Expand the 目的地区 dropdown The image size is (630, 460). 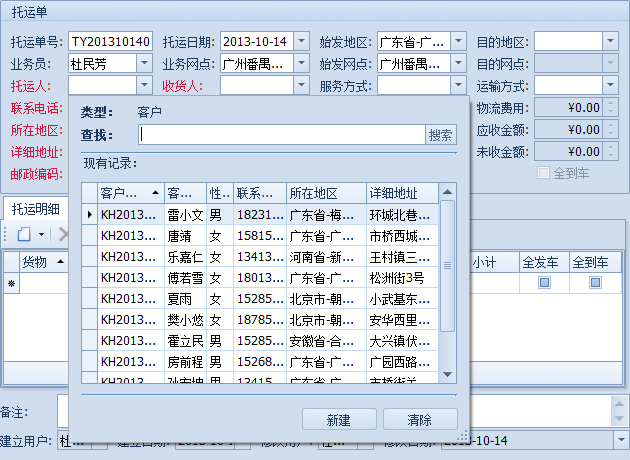610,42
